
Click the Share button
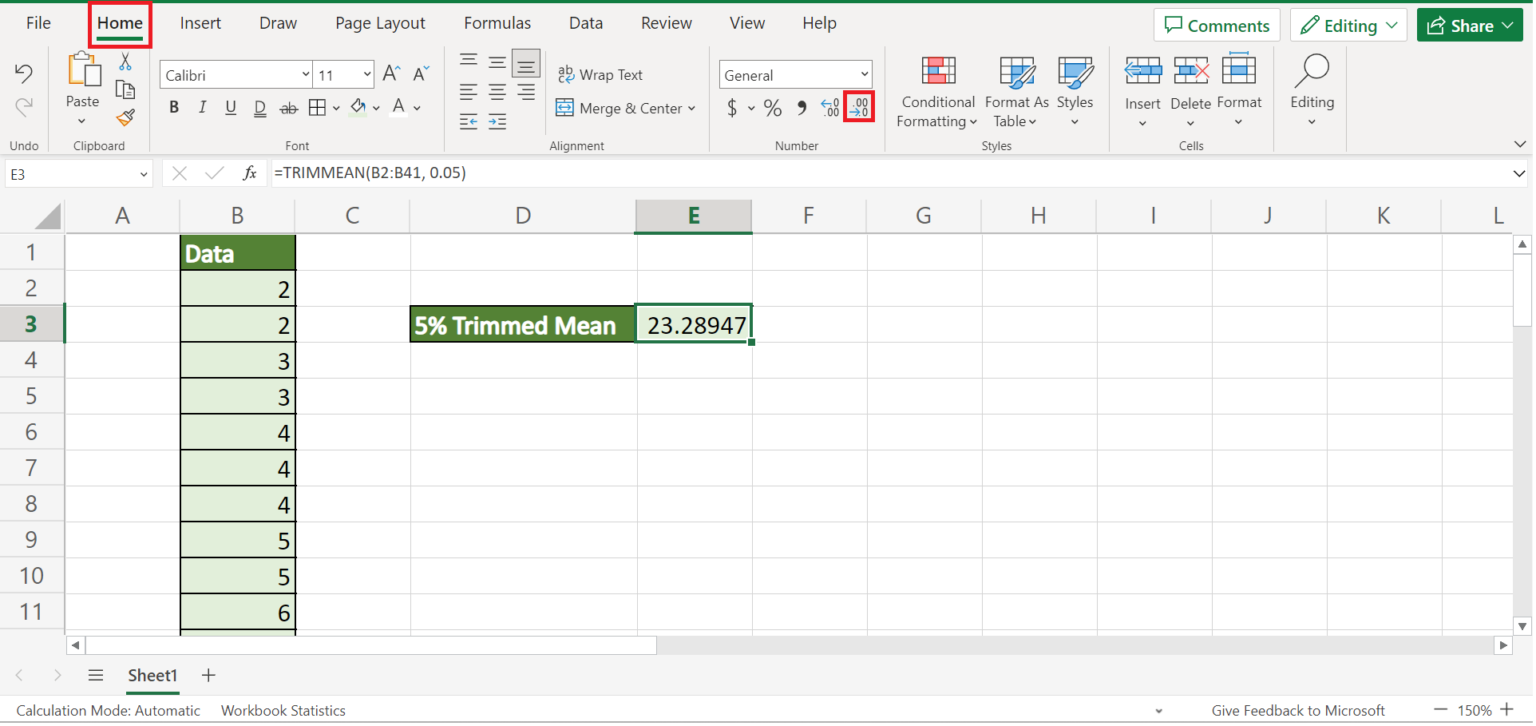pos(1469,24)
